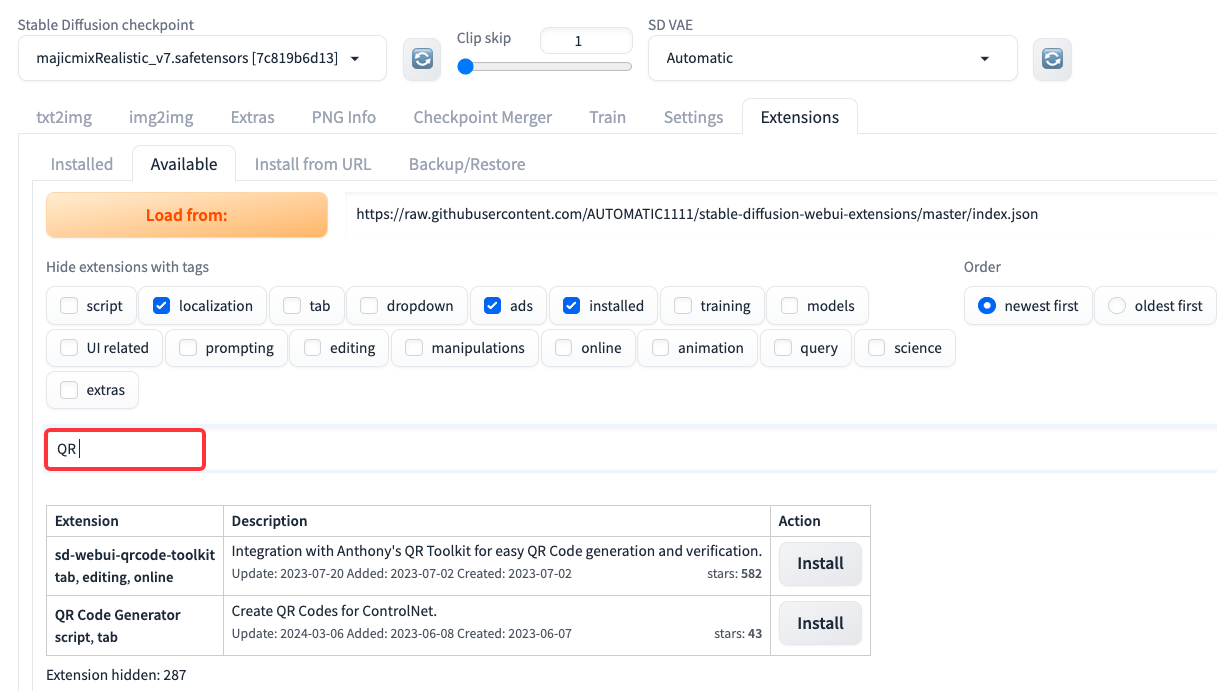Open the Backup/Restore subtab
The height and width of the screenshot is (691, 1217).
pyautogui.click(x=466, y=164)
